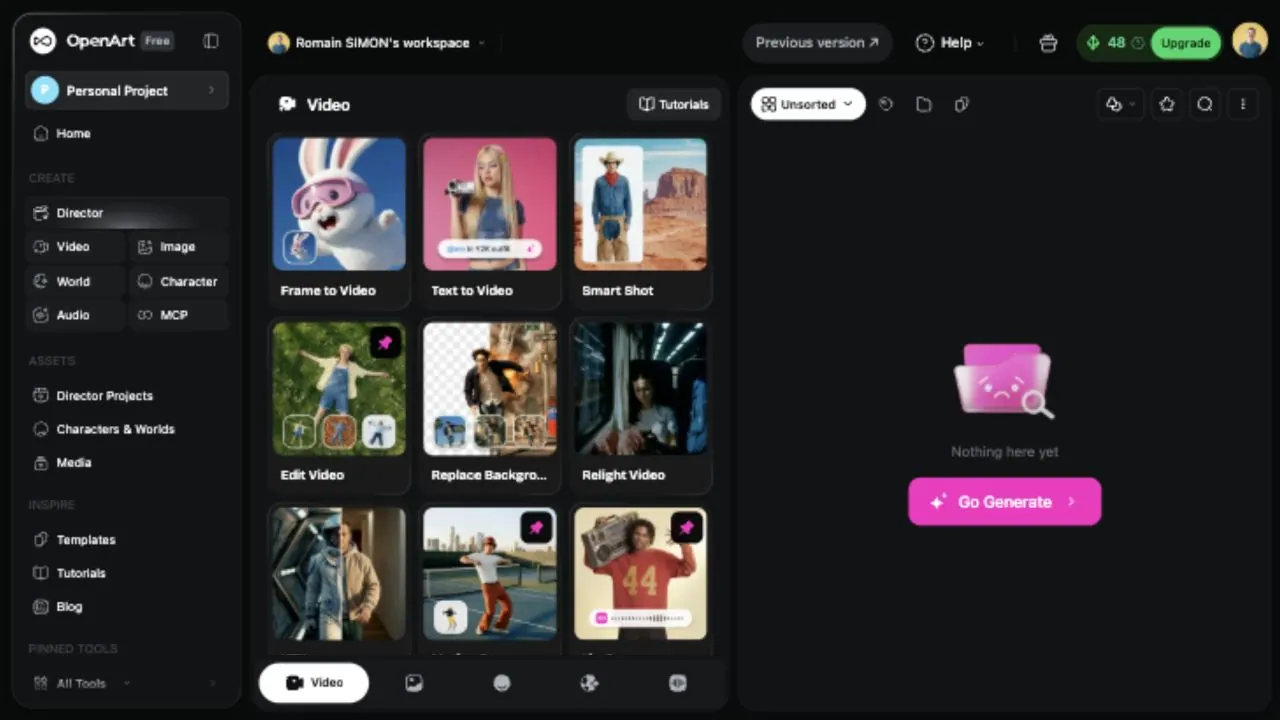Open Director Projects under Assets

(x=126, y=396)
